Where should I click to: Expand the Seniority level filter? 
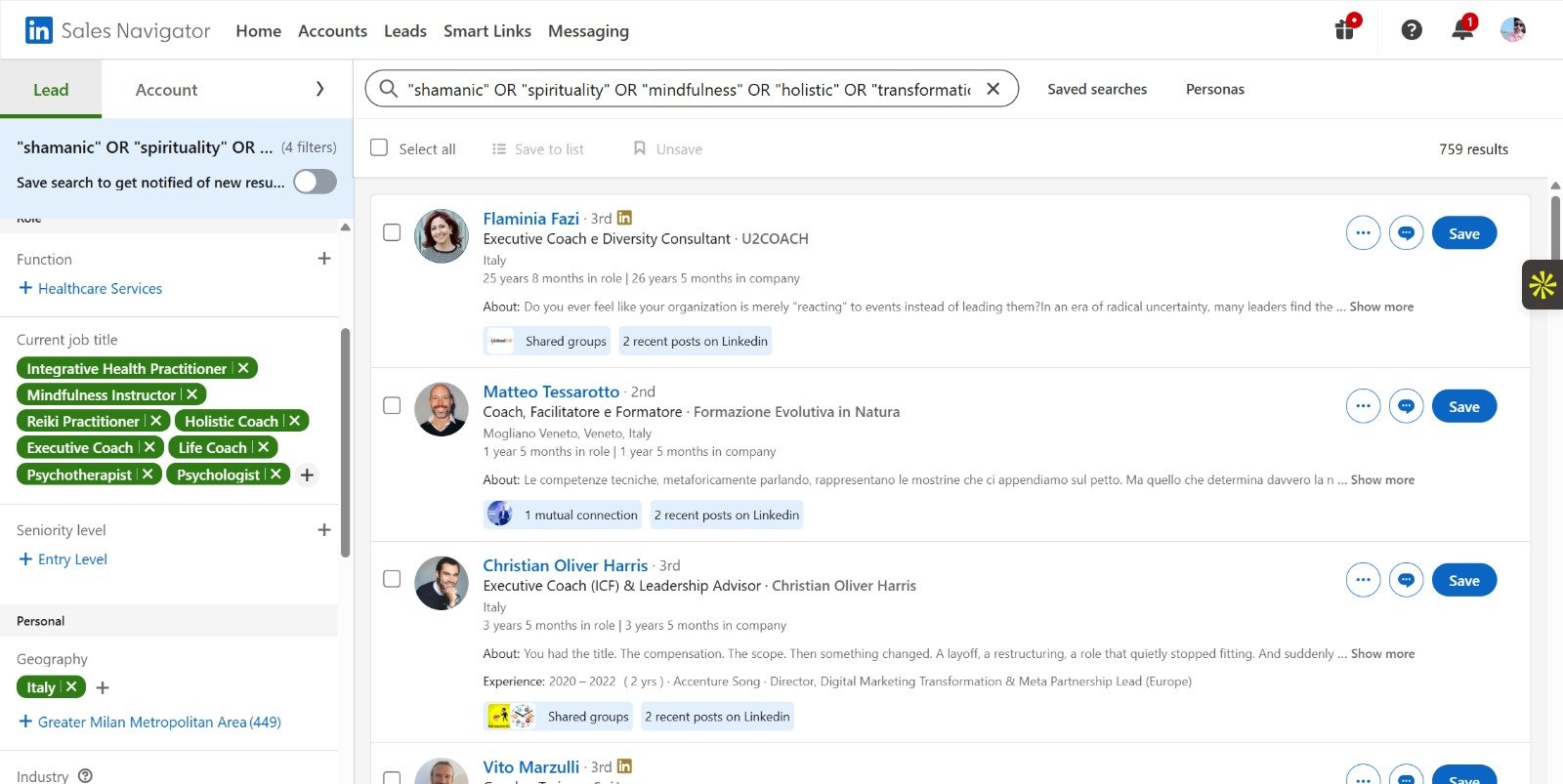tap(324, 529)
